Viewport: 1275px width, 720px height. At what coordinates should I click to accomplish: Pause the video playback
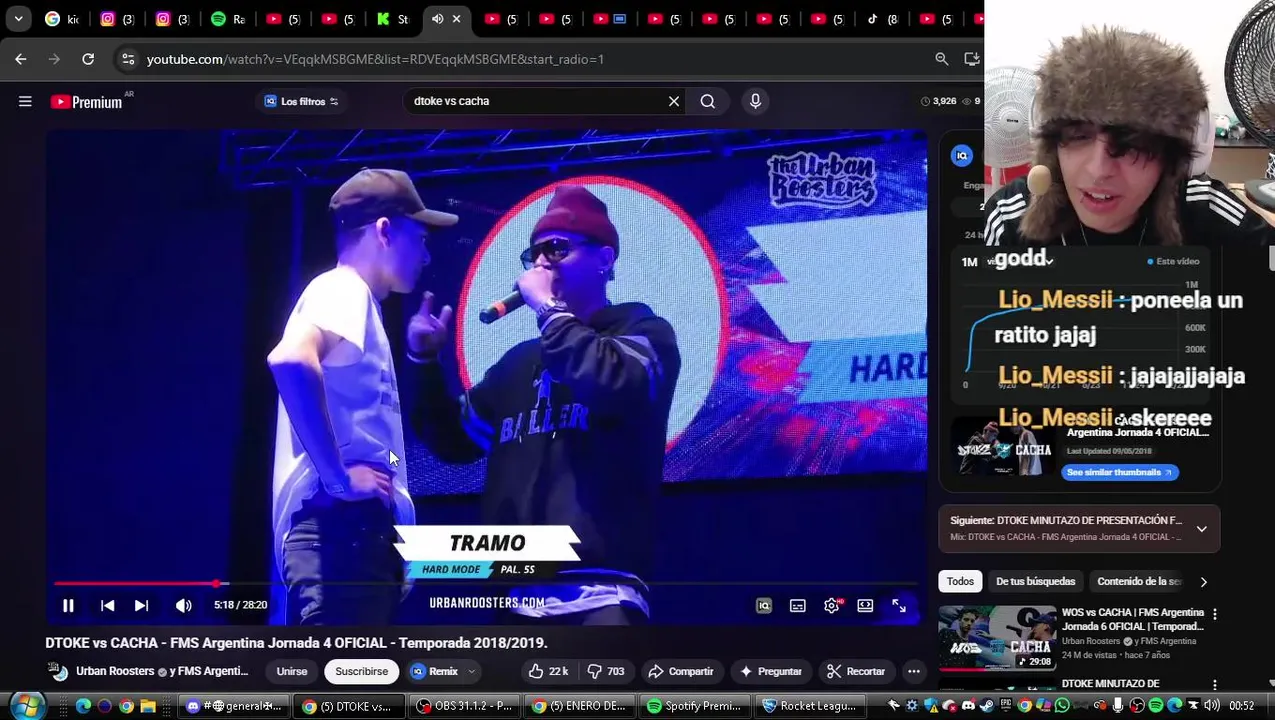coord(68,605)
